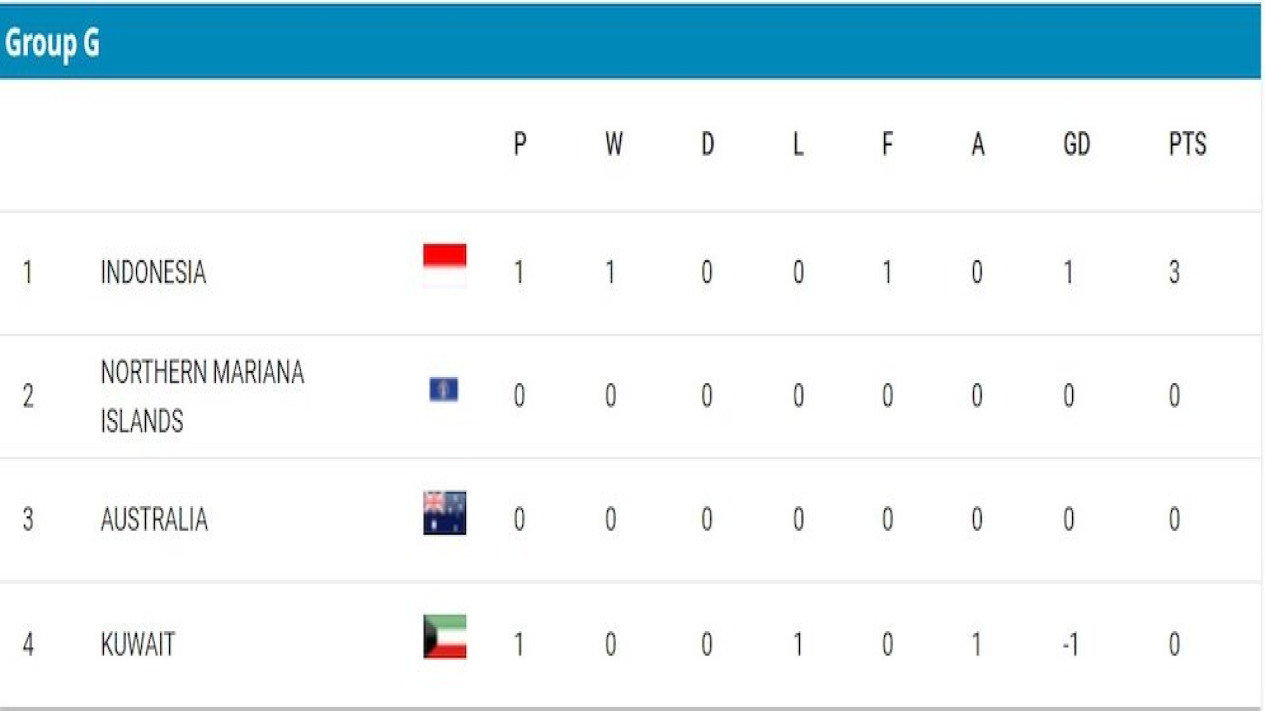Click the W column header
The width and height of the screenshot is (1265, 711).
coord(613,145)
